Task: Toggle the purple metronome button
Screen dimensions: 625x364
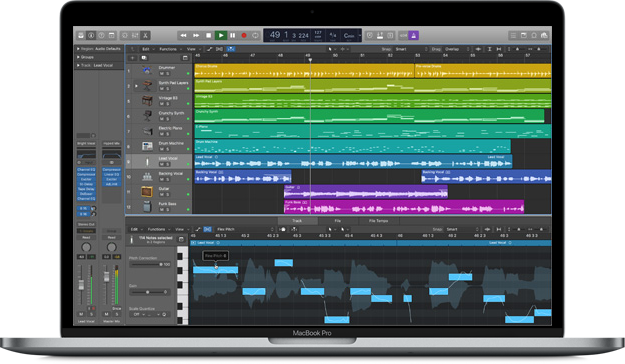Action: point(414,35)
